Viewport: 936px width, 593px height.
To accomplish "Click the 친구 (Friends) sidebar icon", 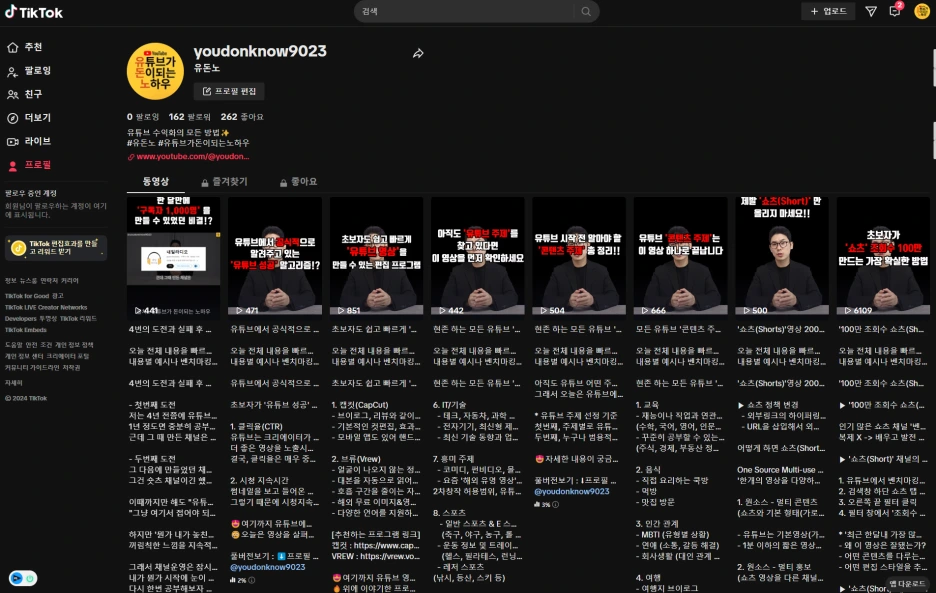I will click(34, 94).
